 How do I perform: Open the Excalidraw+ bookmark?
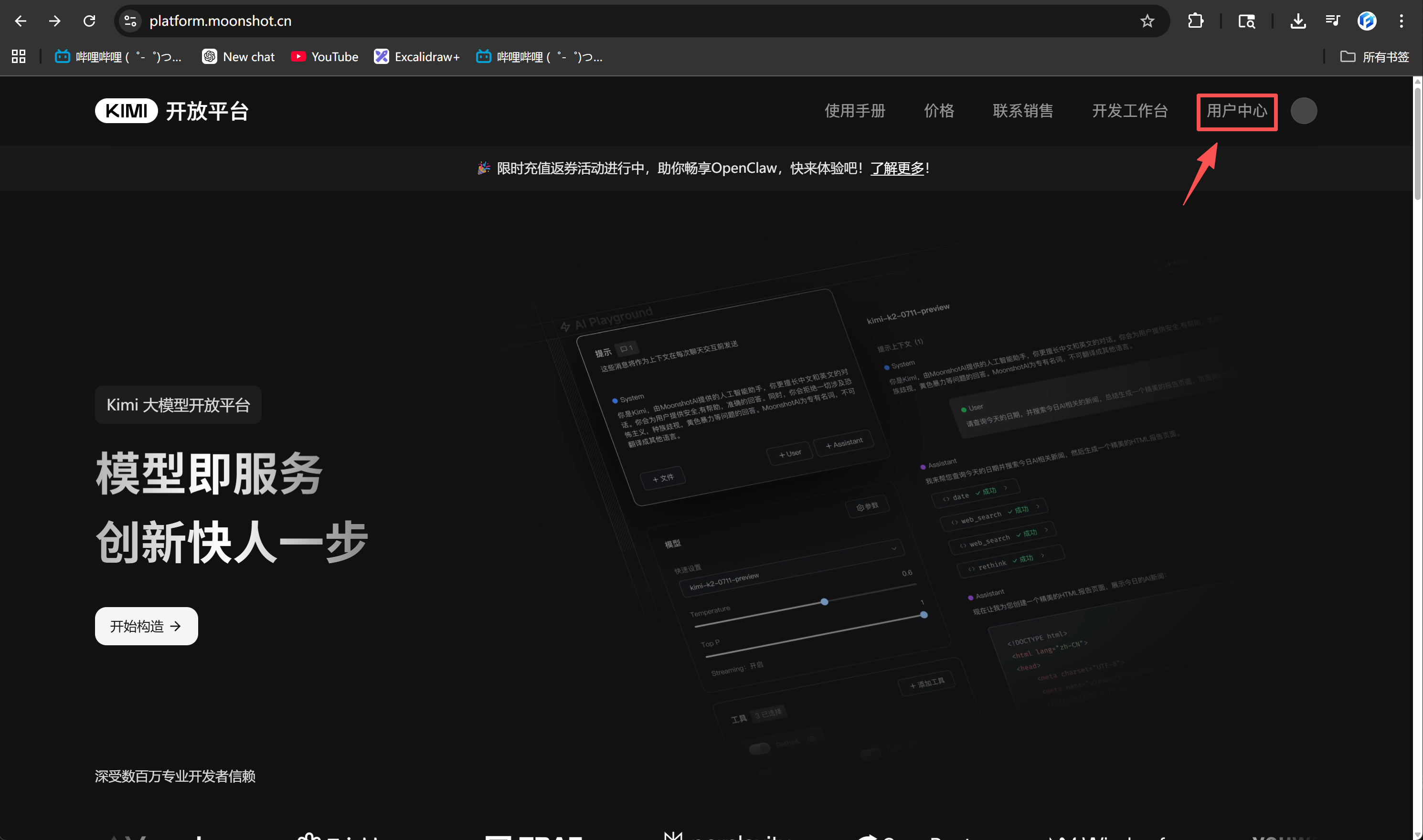[417, 57]
